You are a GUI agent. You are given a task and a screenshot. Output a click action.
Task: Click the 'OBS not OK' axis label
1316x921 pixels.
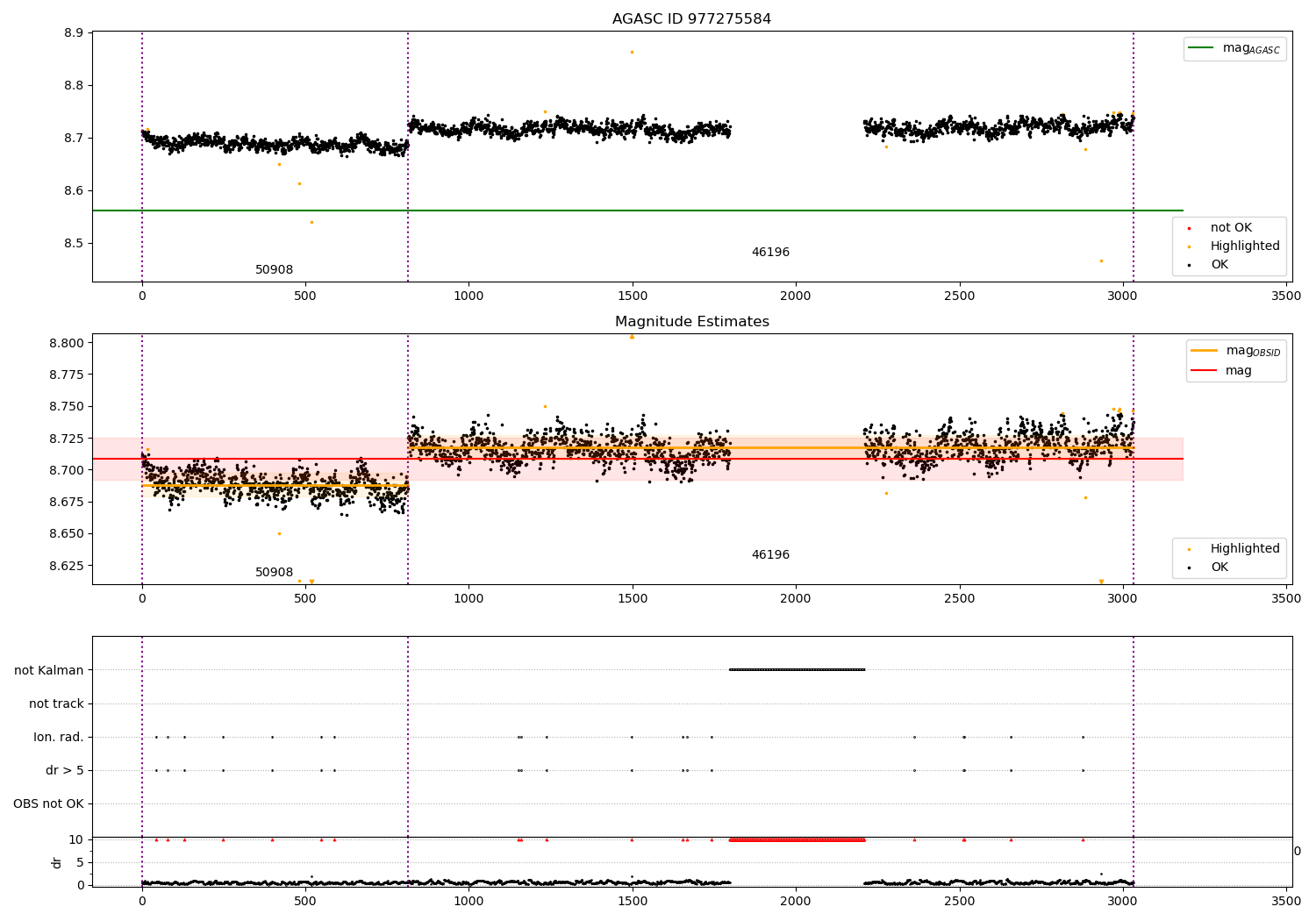[x=48, y=803]
